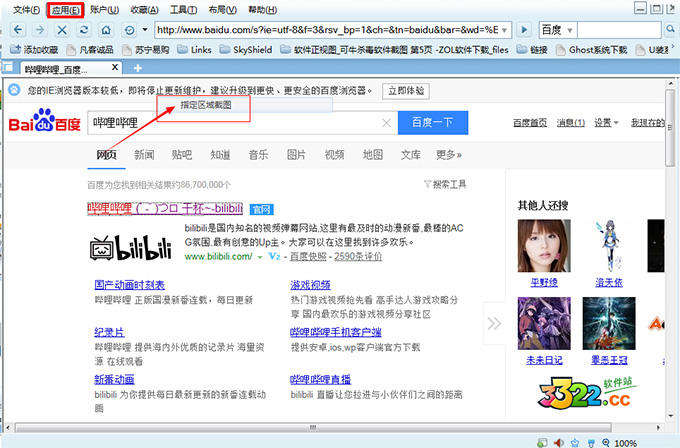Open the 设置 dropdown on Baidu
This screenshot has height=448, width=680.
[x=604, y=123]
